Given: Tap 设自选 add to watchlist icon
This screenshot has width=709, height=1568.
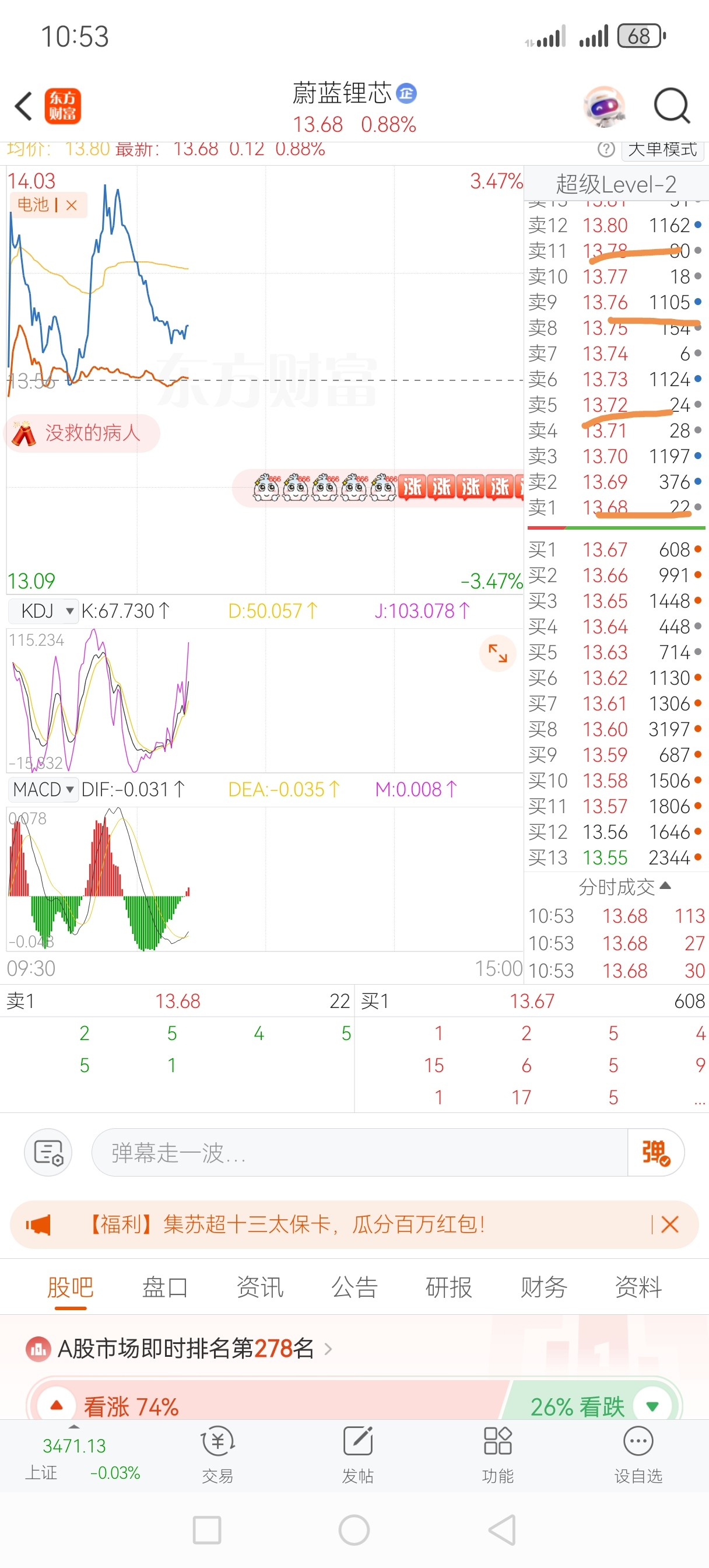Looking at the screenshot, I should tap(638, 1455).
